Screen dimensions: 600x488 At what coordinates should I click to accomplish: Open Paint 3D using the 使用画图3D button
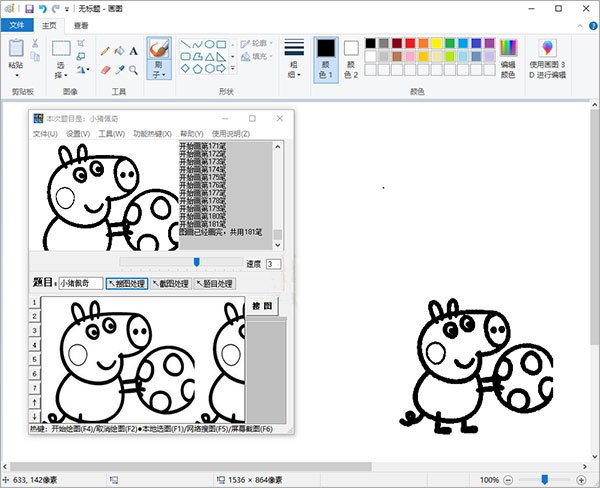coord(547,57)
